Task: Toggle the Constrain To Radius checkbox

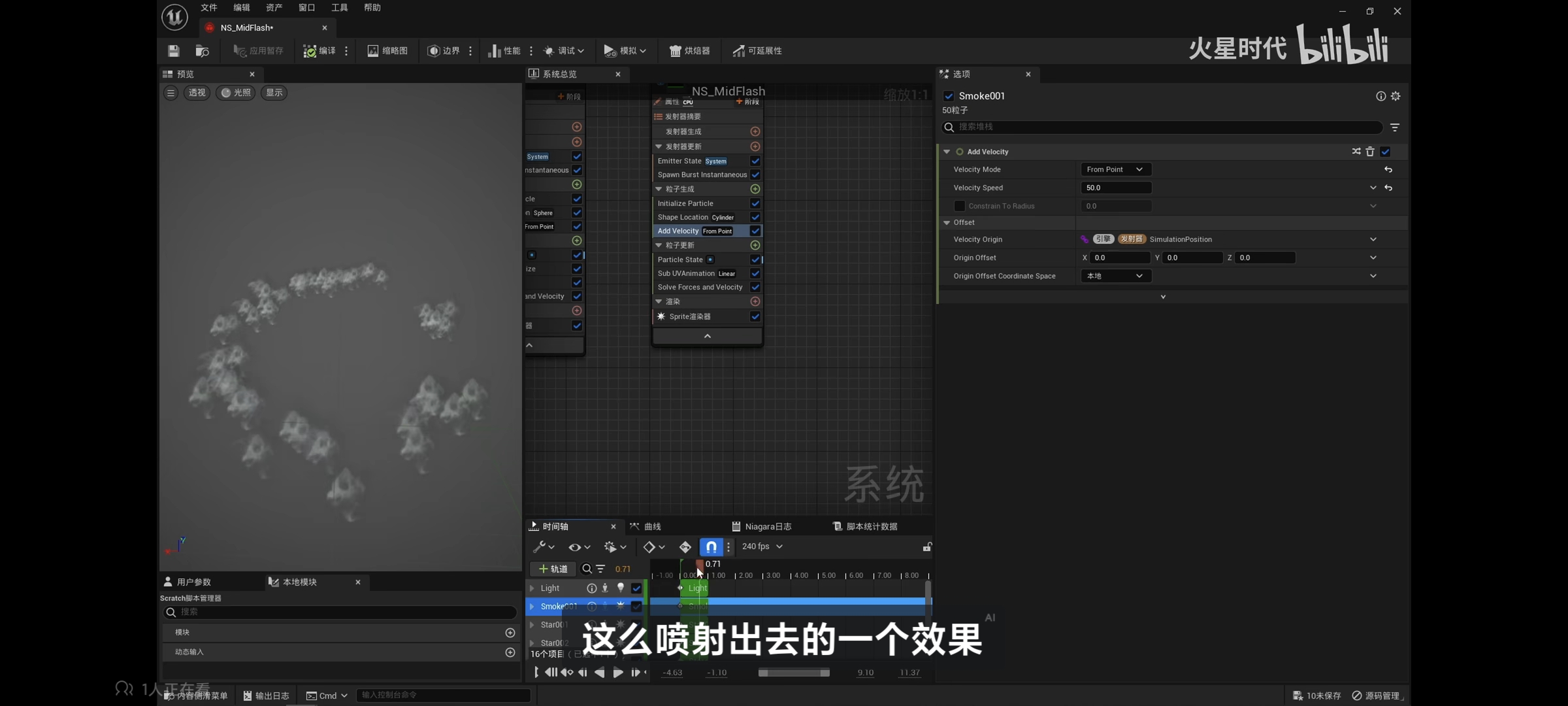Action: 959,206
